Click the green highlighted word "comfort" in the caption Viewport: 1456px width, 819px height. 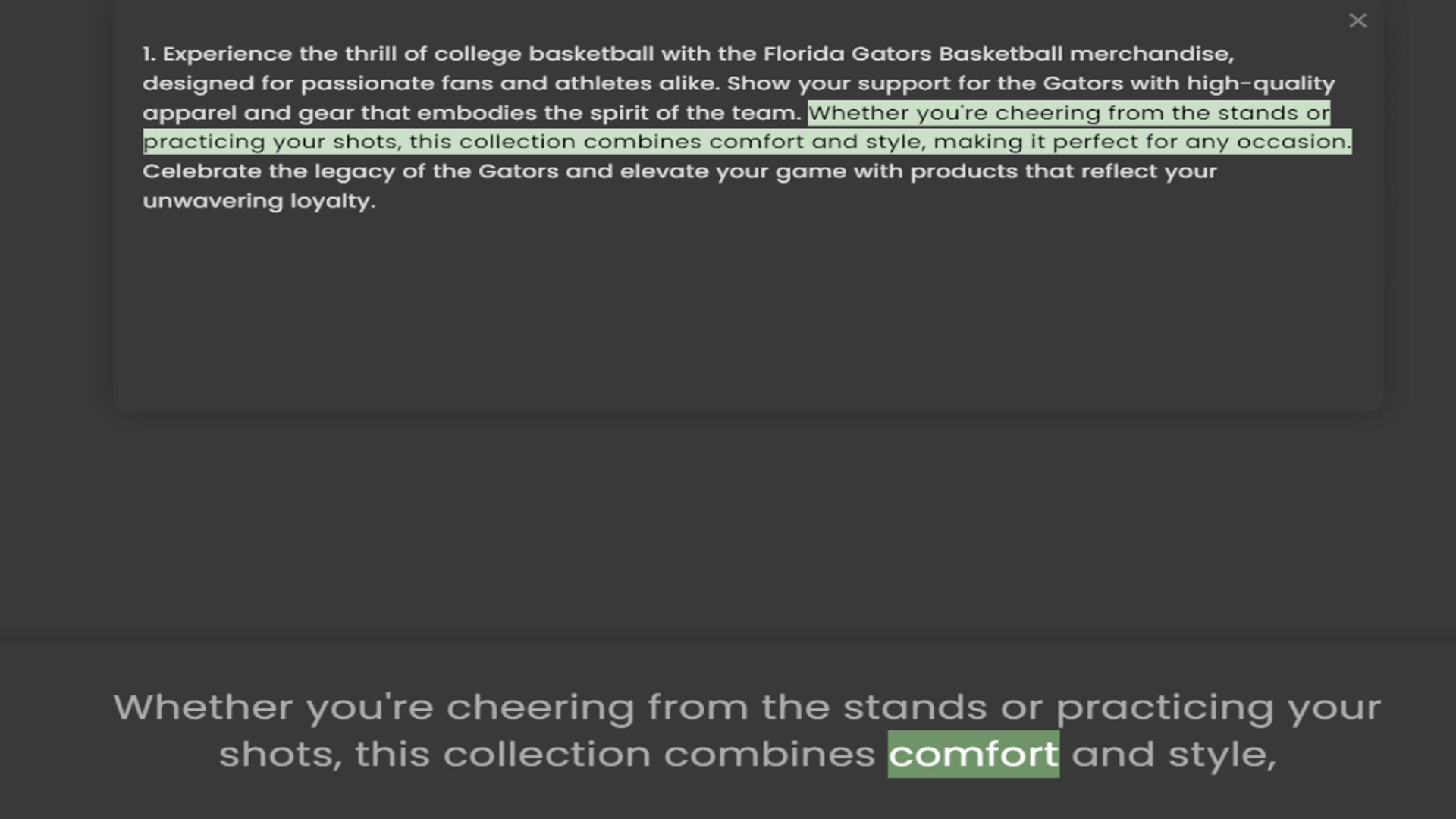tap(973, 754)
